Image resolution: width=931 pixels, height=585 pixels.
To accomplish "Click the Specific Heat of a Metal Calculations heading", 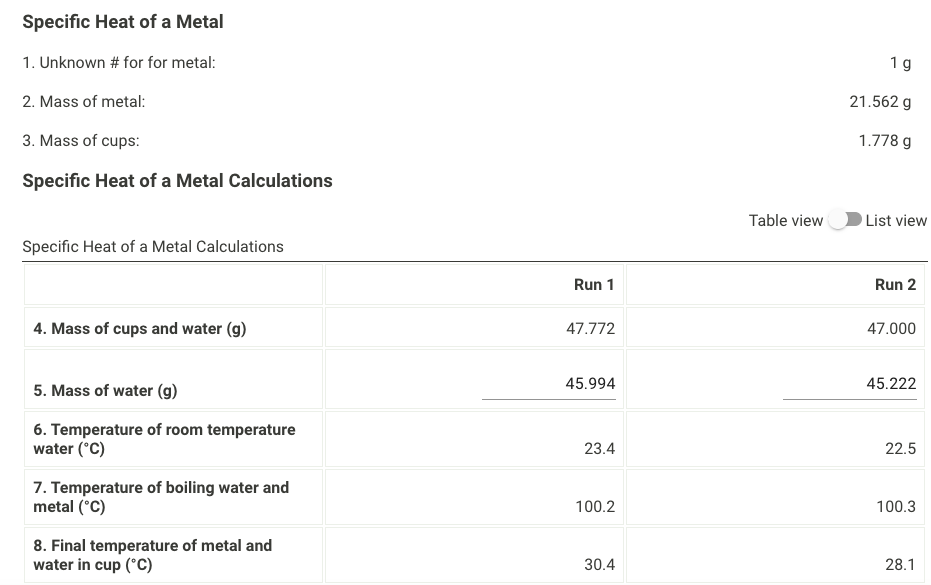I will point(178,181).
